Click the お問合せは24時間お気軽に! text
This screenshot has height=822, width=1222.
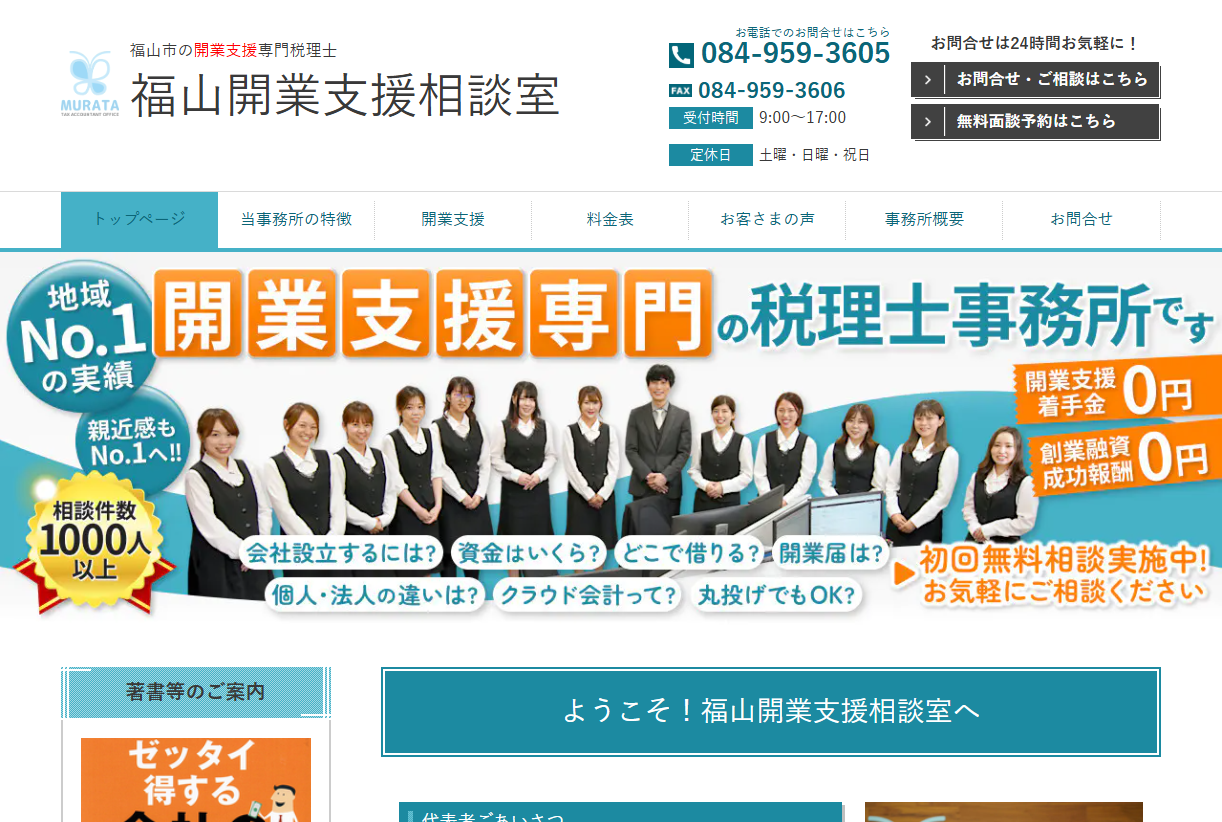(x=1035, y=43)
